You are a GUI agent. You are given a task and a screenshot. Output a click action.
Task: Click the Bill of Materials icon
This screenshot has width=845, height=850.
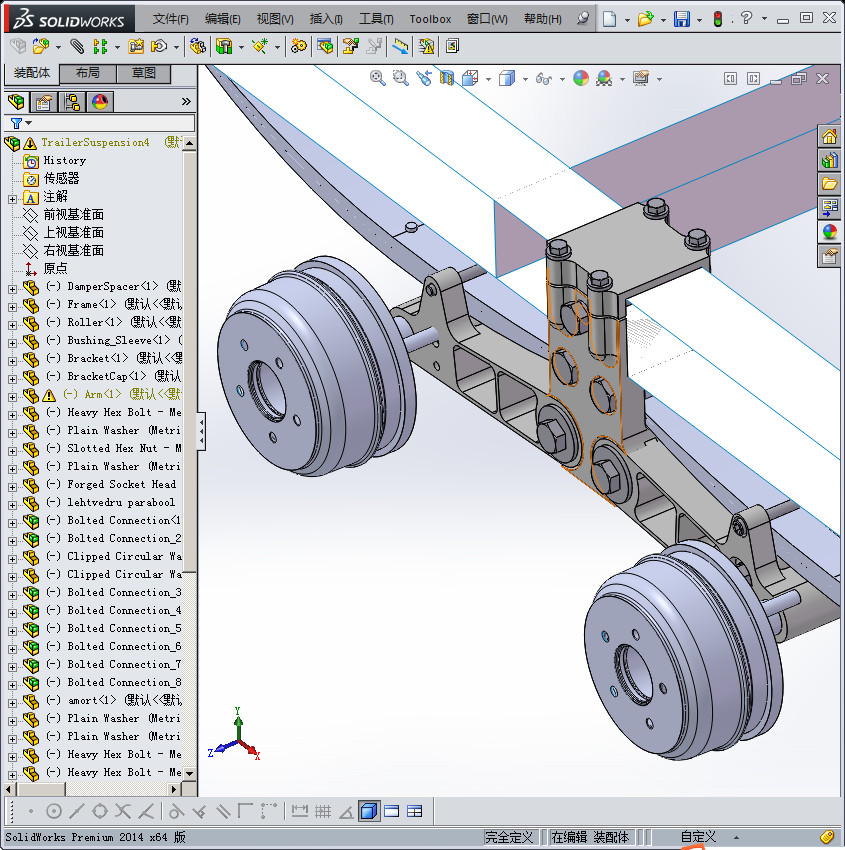[x=325, y=47]
